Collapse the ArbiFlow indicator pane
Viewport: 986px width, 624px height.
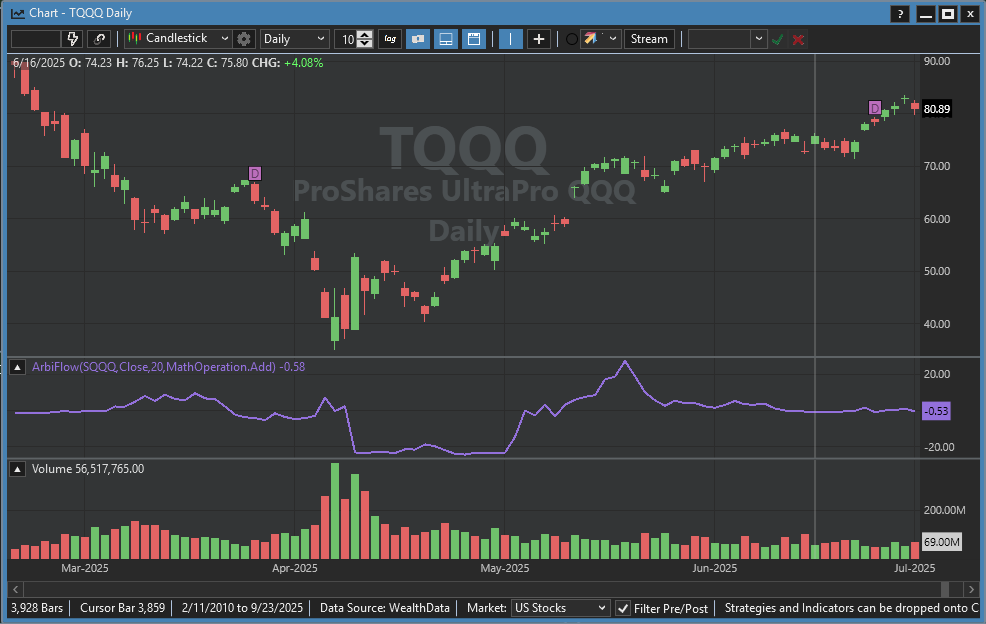[18, 367]
